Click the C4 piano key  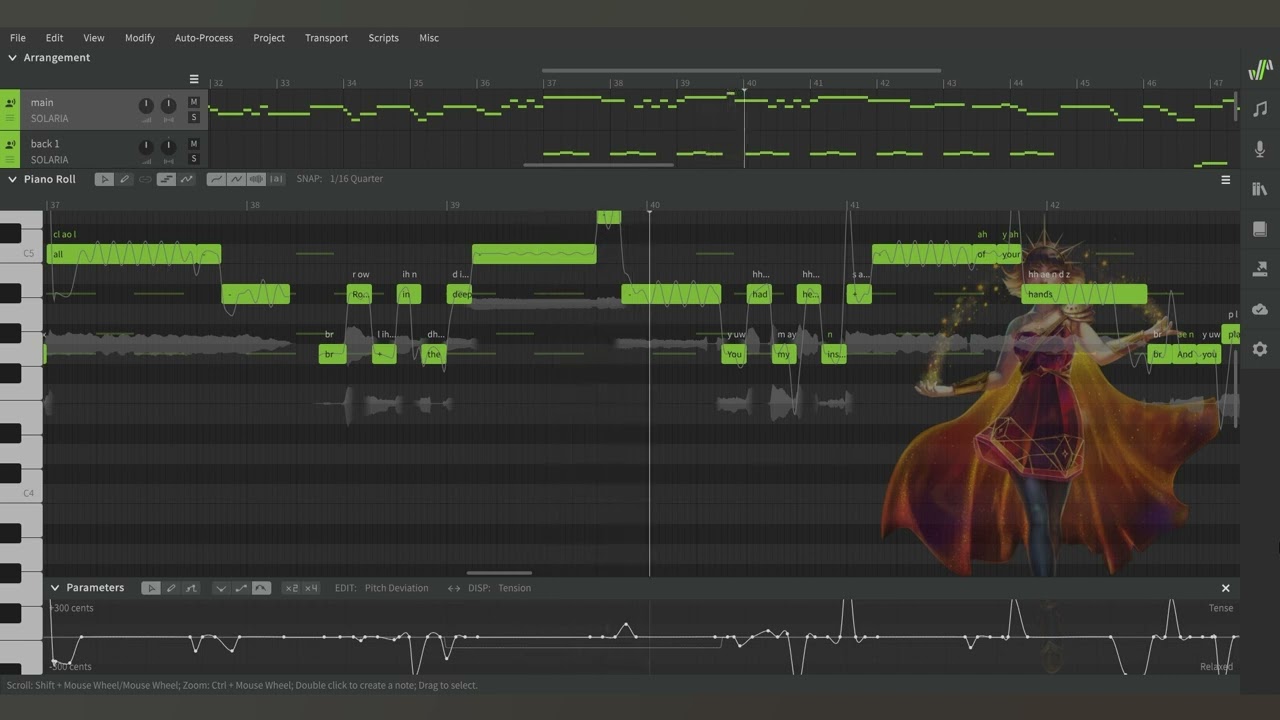[x=21, y=493]
